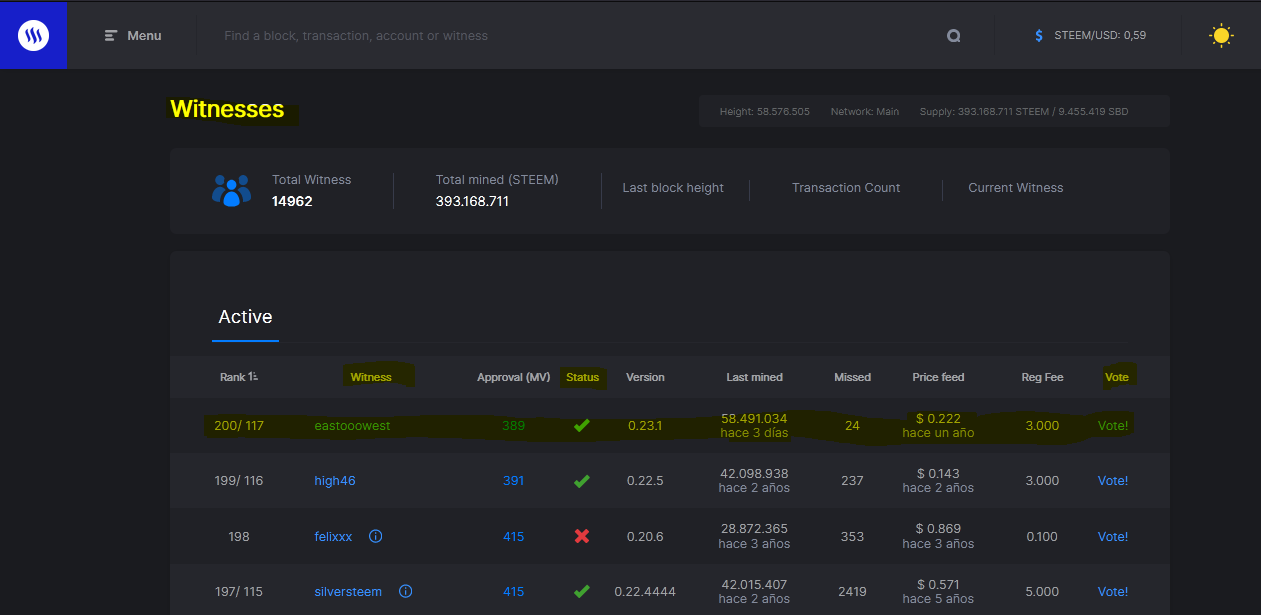Click info icon next to silversteem
The image size is (1261, 615).
coord(405,591)
